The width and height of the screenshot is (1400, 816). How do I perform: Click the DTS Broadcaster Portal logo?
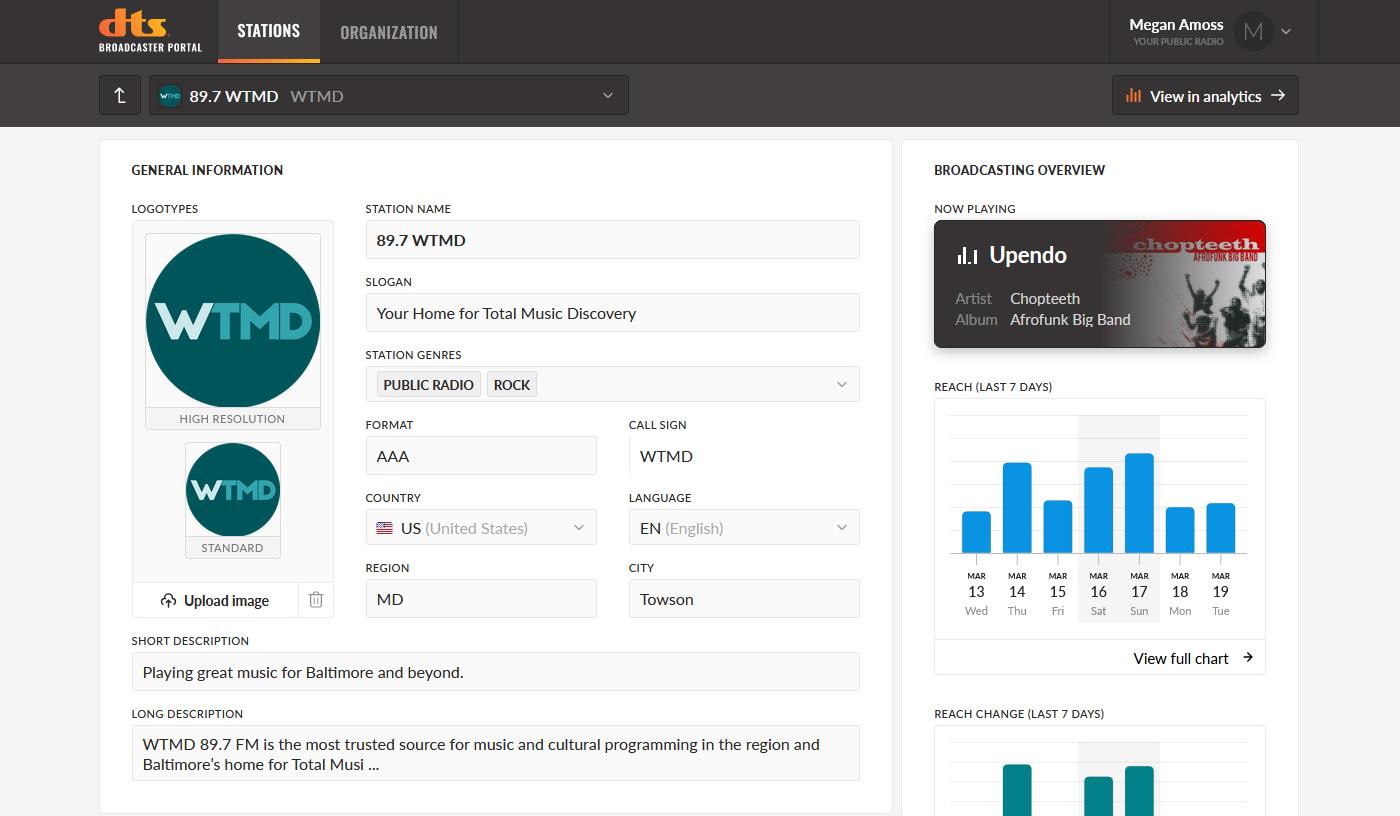pyautogui.click(x=150, y=31)
